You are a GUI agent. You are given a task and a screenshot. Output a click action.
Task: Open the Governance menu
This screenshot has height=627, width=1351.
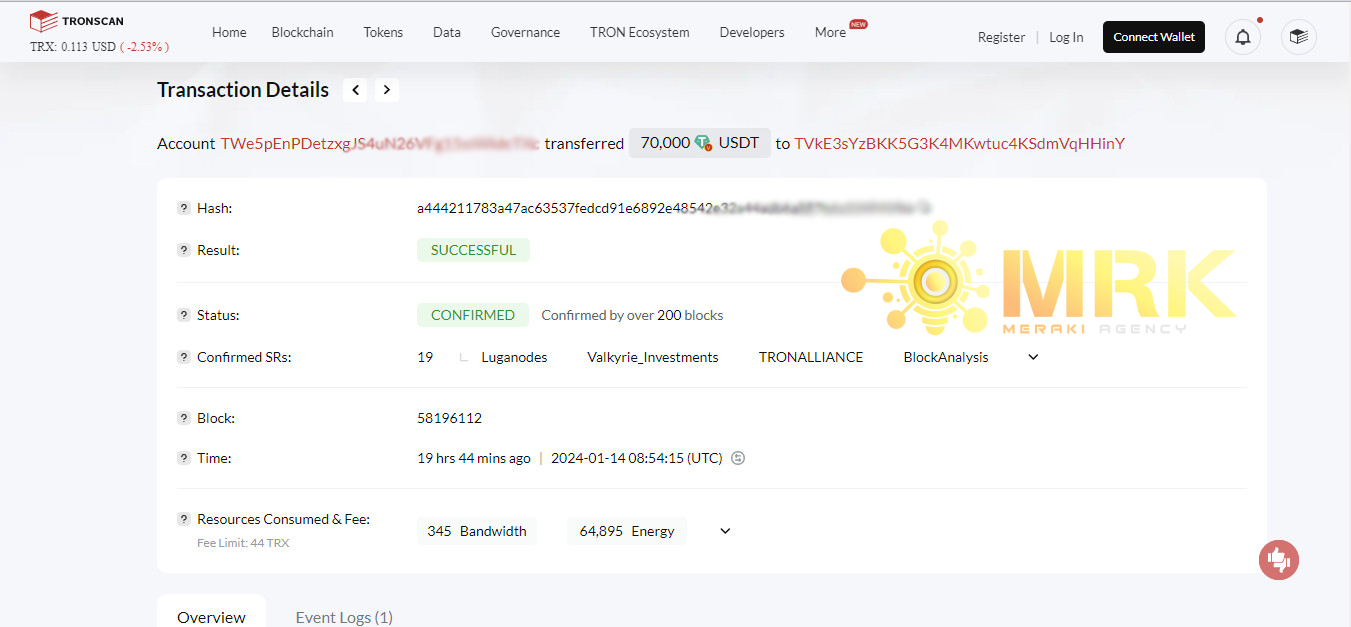click(x=526, y=32)
